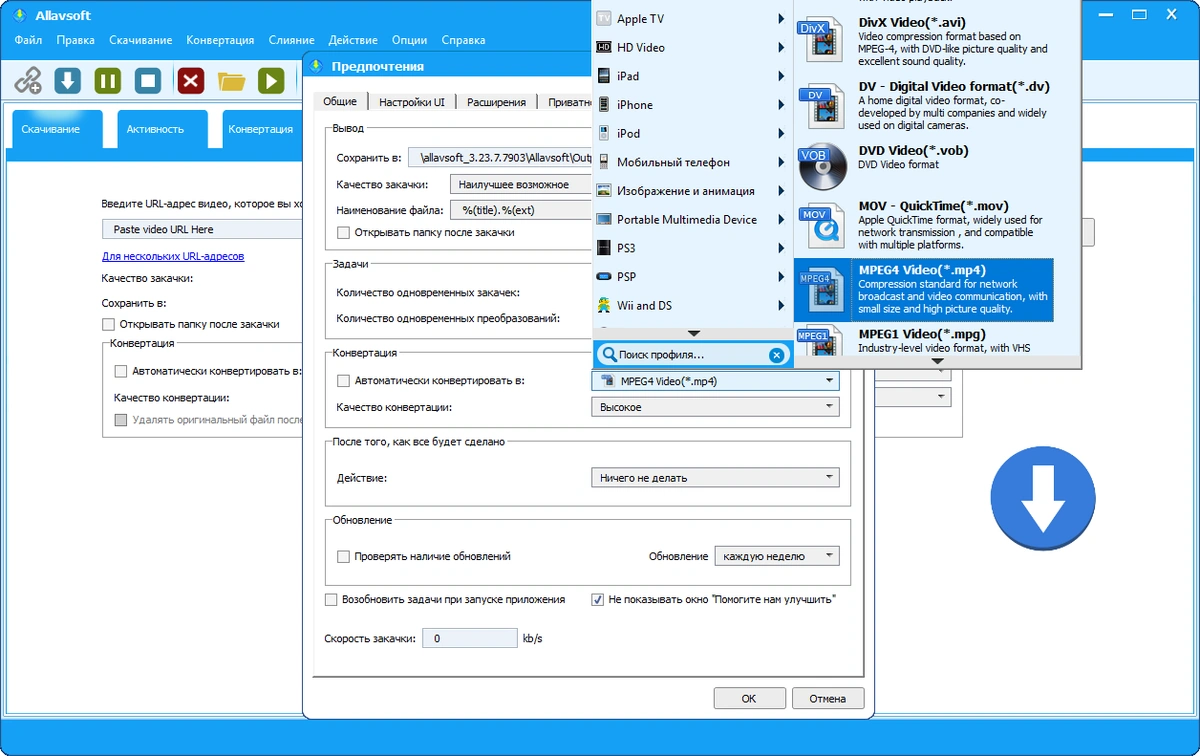Switch to Расширения tab

tap(496, 102)
